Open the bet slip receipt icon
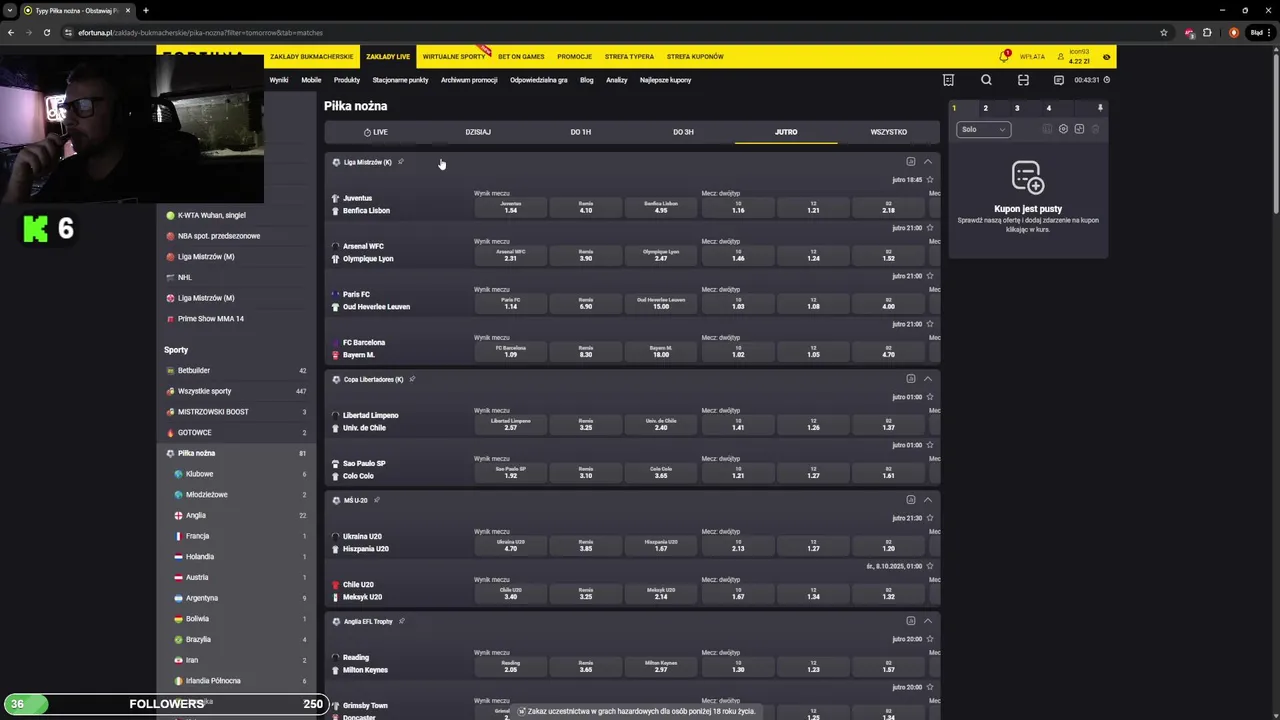The height and width of the screenshot is (720, 1280). click(x=948, y=80)
